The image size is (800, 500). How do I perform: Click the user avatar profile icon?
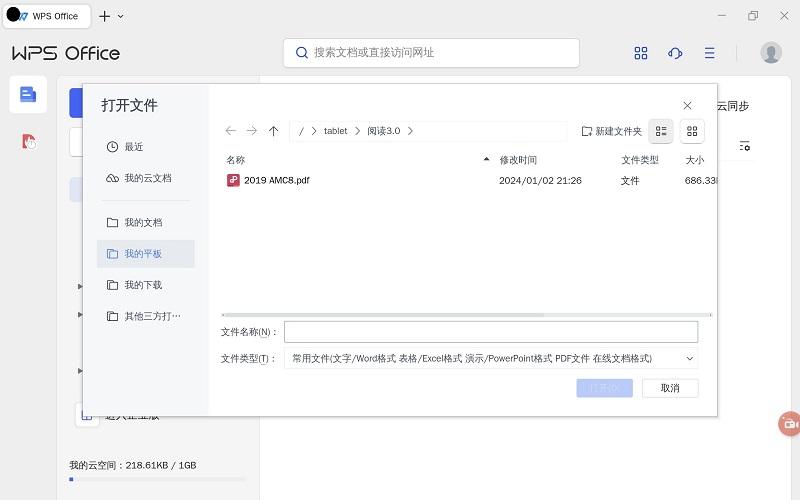click(x=770, y=53)
